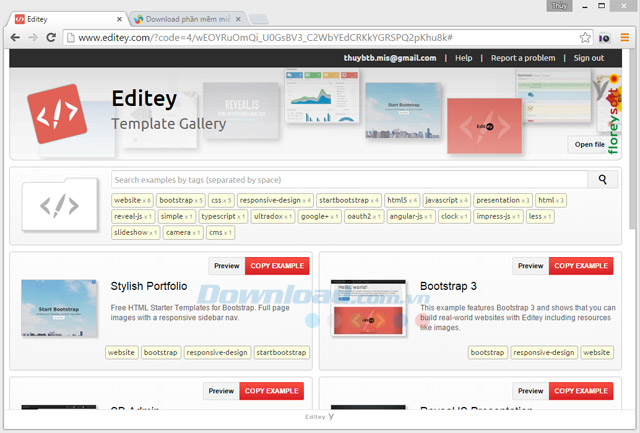Open a new tab
The width and height of the screenshot is (640, 433).
point(258,19)
